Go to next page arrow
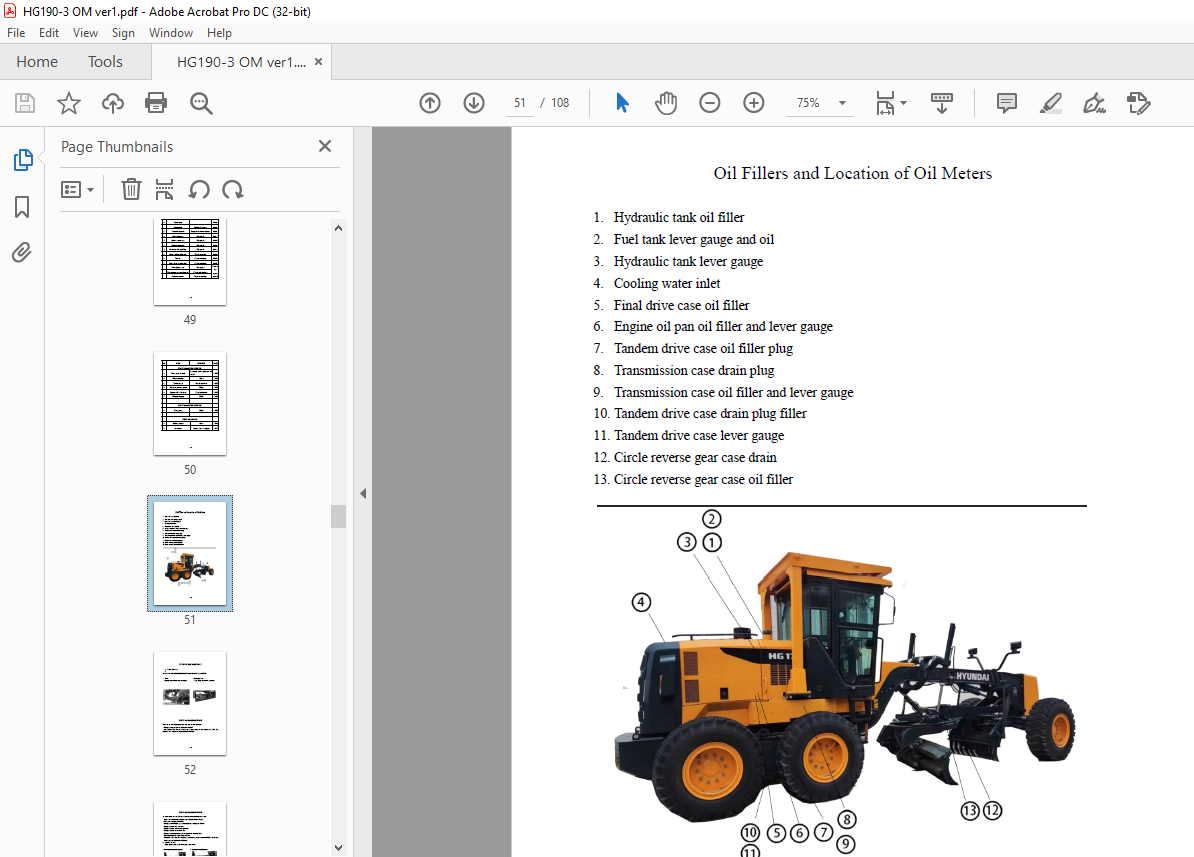Image resolution: width=1194 pixels, height=857 pixels. (474, 103)
